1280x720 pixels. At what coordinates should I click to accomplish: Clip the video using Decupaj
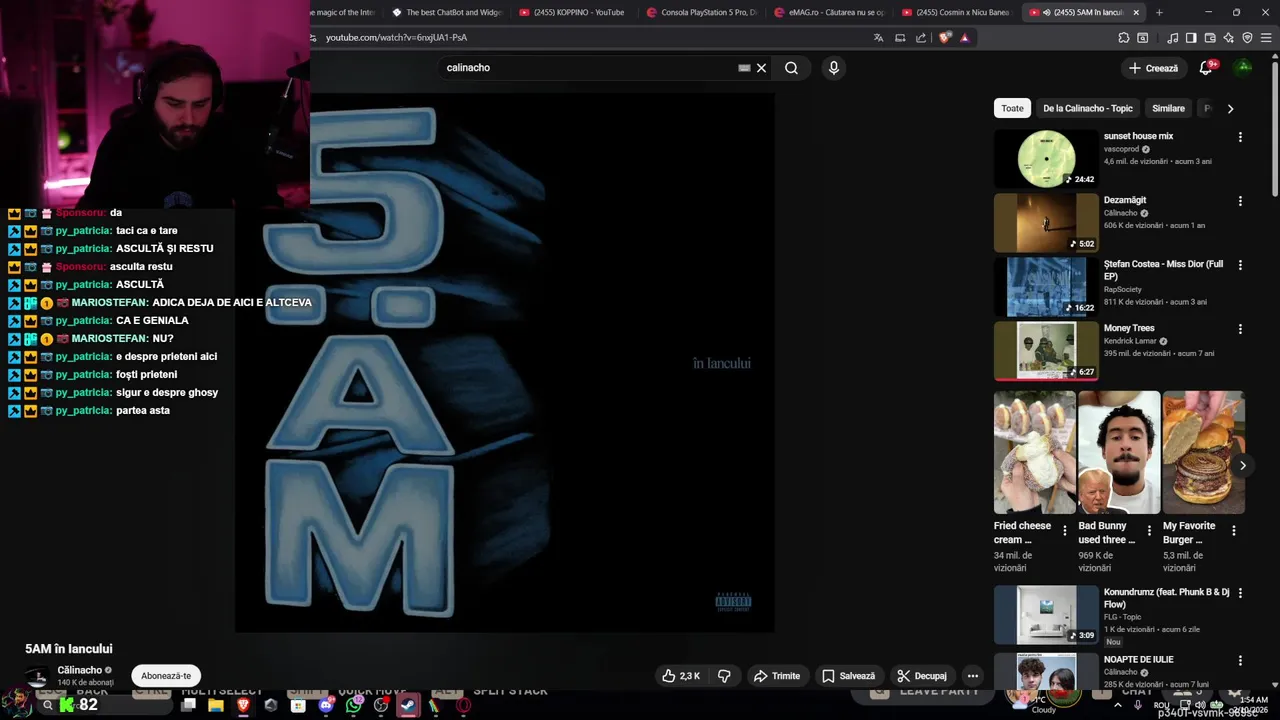922,676
